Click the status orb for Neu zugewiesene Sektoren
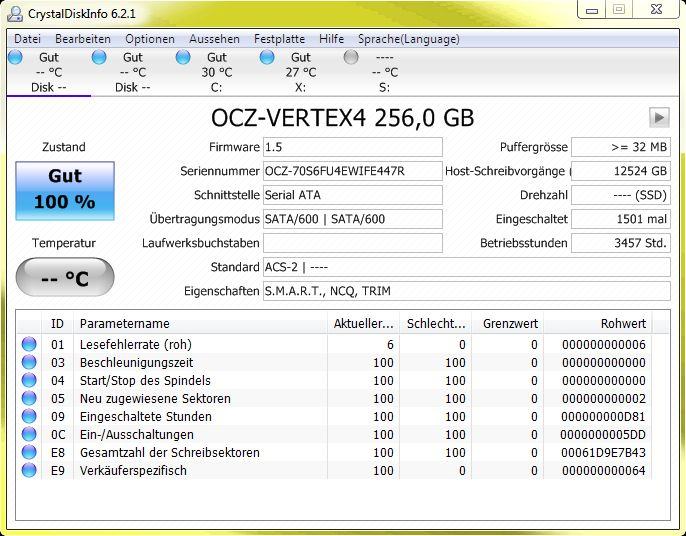The image size is (686, 536). [x=29, y=398]
